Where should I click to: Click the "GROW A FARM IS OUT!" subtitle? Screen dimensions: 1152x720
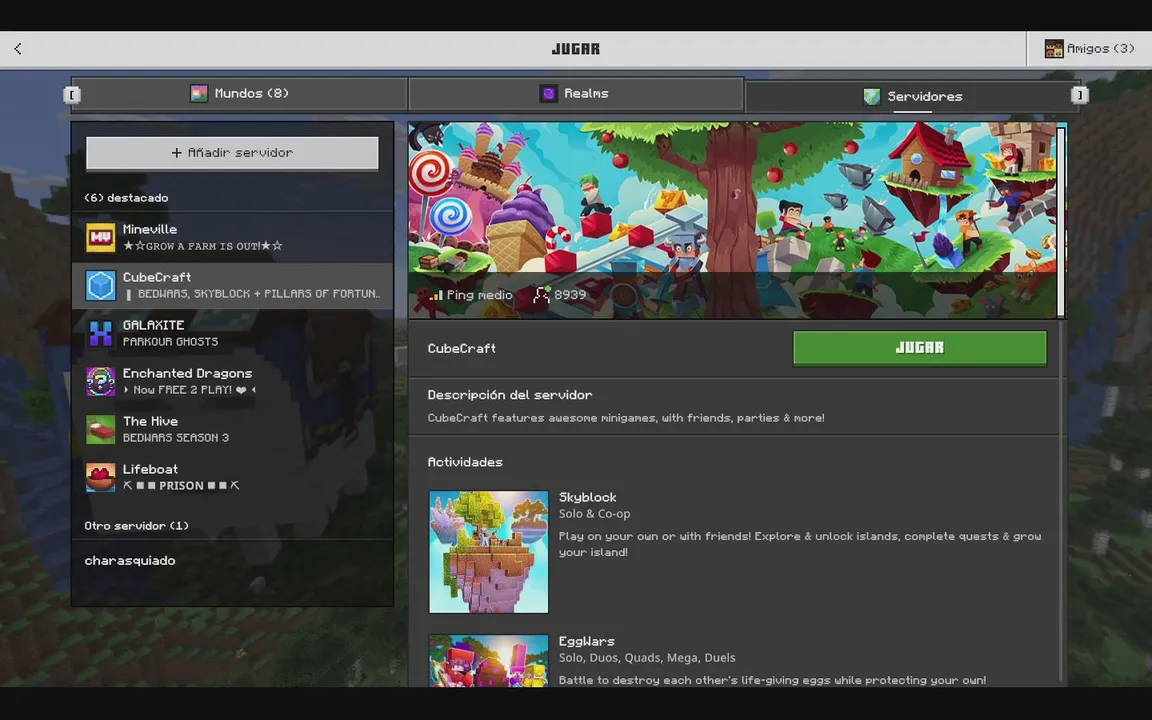(x=203, y=246)
